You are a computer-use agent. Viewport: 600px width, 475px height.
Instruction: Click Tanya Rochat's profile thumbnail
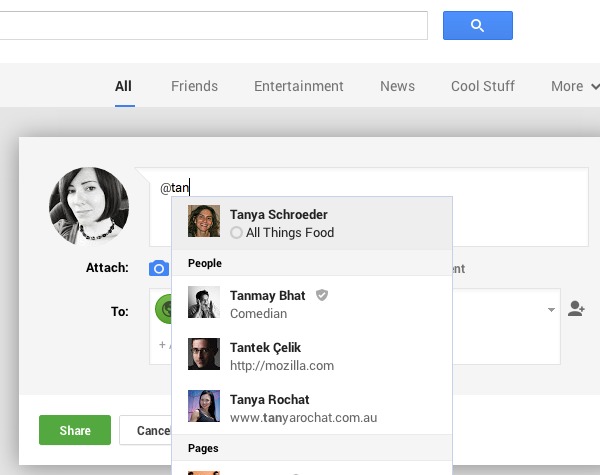[x=204, y=406]
